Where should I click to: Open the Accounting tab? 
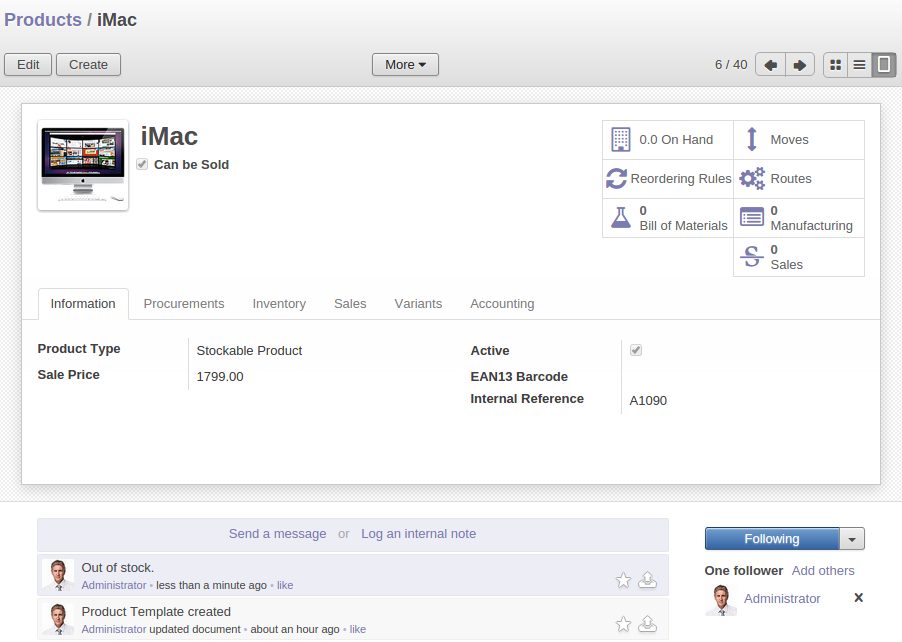tap(502, 304)
